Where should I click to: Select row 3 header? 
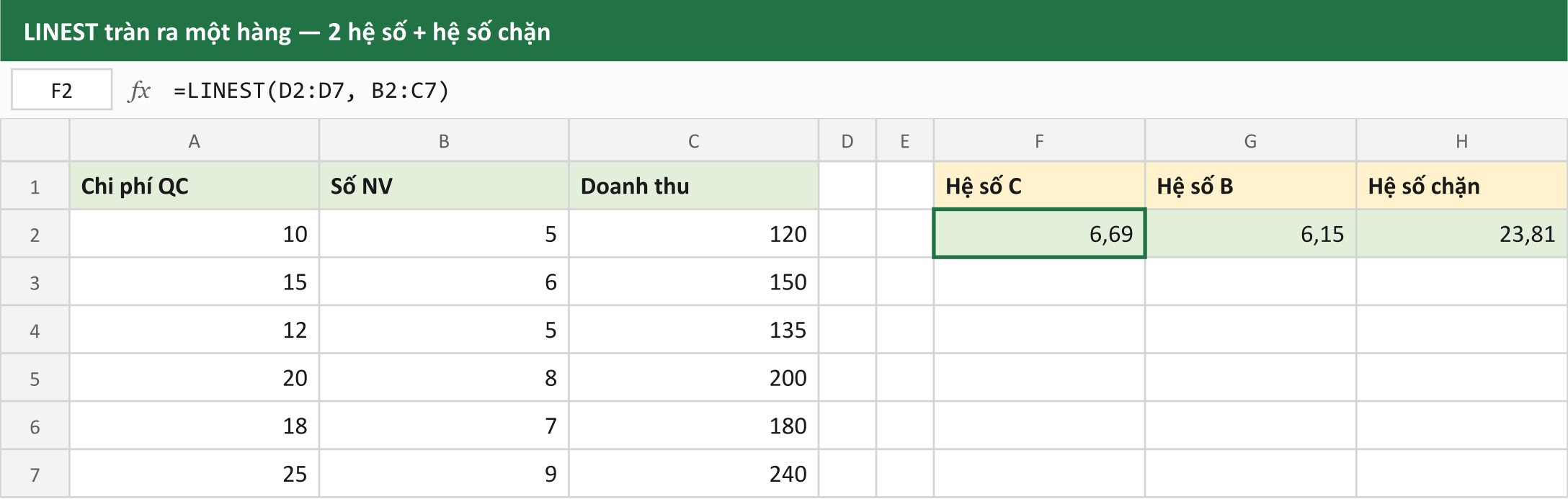[35, 282]
